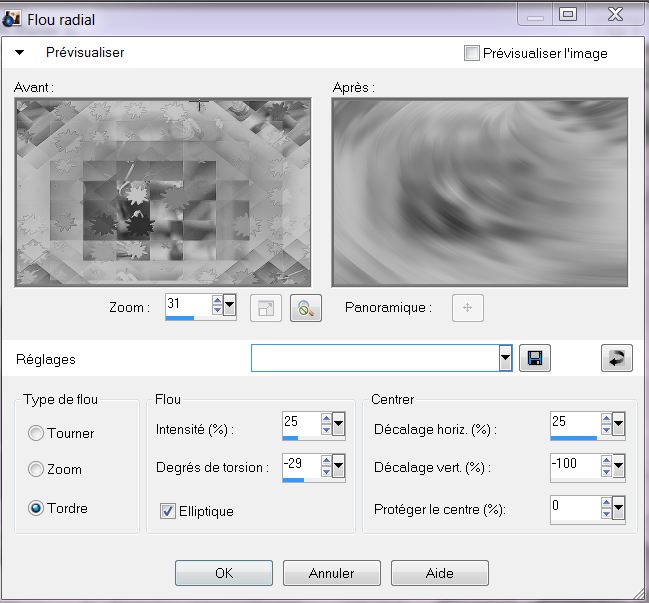Select the Tordre blur type
The height and width of the screenshot is (603, 649).
pos(36,508)
